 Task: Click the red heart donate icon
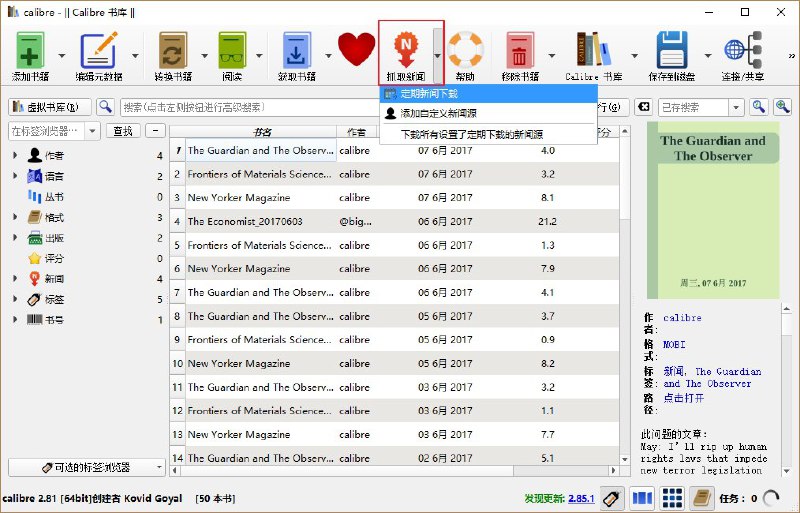[x=355, y=48]
